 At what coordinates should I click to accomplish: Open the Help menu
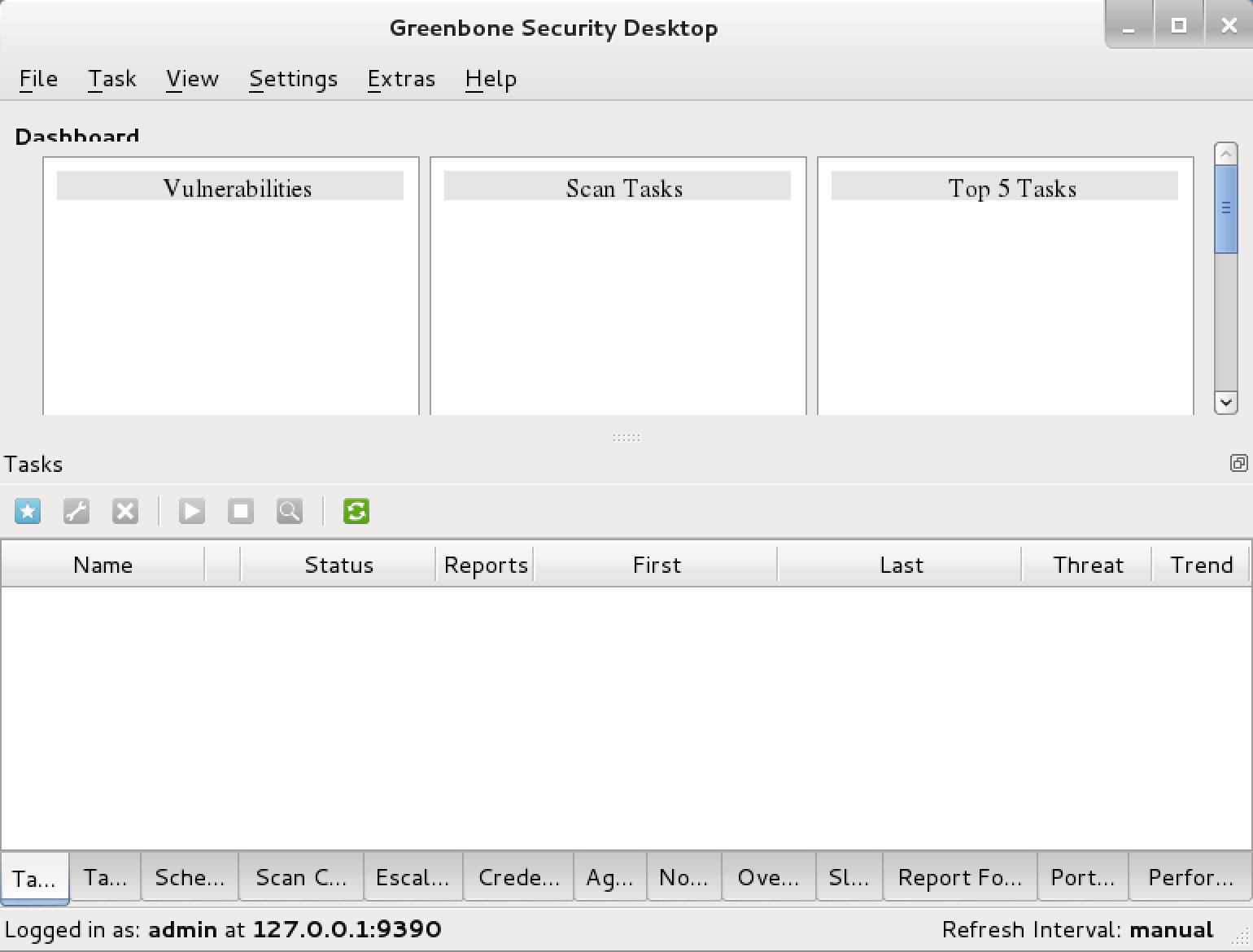click(491, 79)
